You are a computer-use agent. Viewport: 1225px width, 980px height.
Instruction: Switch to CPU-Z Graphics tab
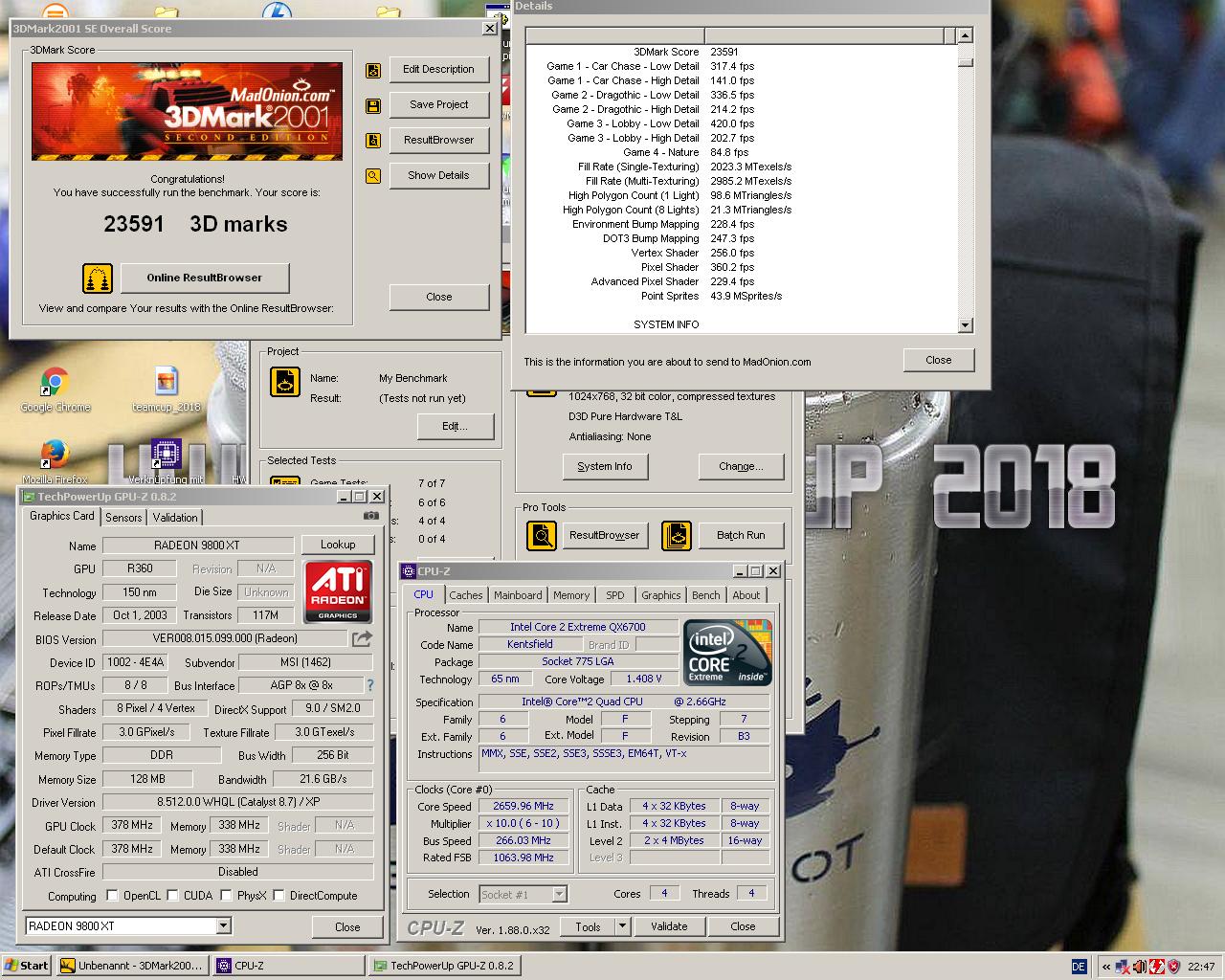[661, 595]
